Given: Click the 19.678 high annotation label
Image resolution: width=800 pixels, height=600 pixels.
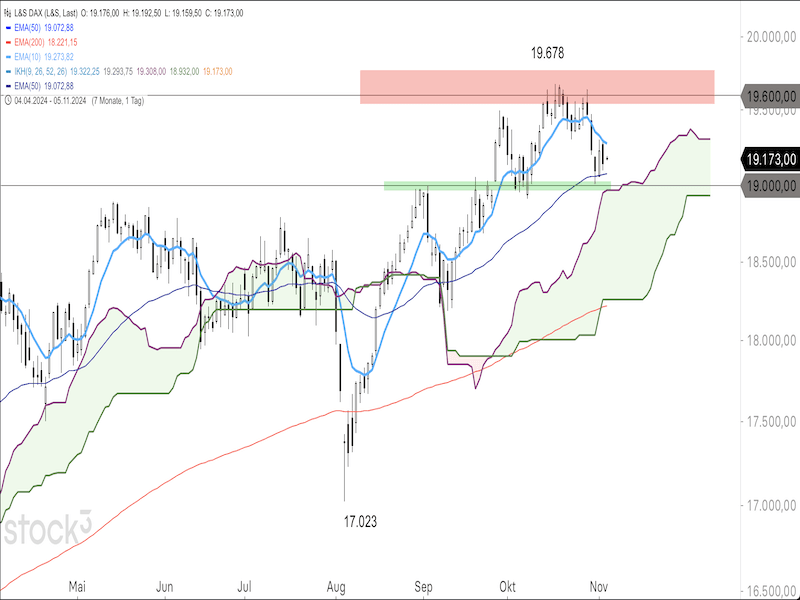Looking at the screenshot, I should pos(547,53).
